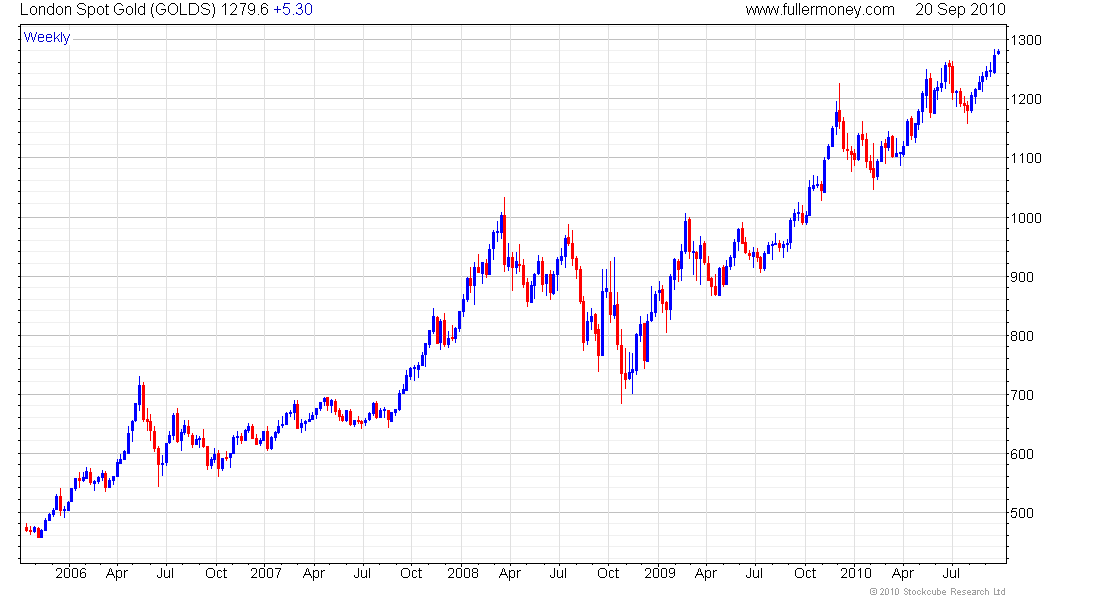This screenshot has height=600, width=1100.
Task: Click the 1100 price axis label
Action: 1026,158
